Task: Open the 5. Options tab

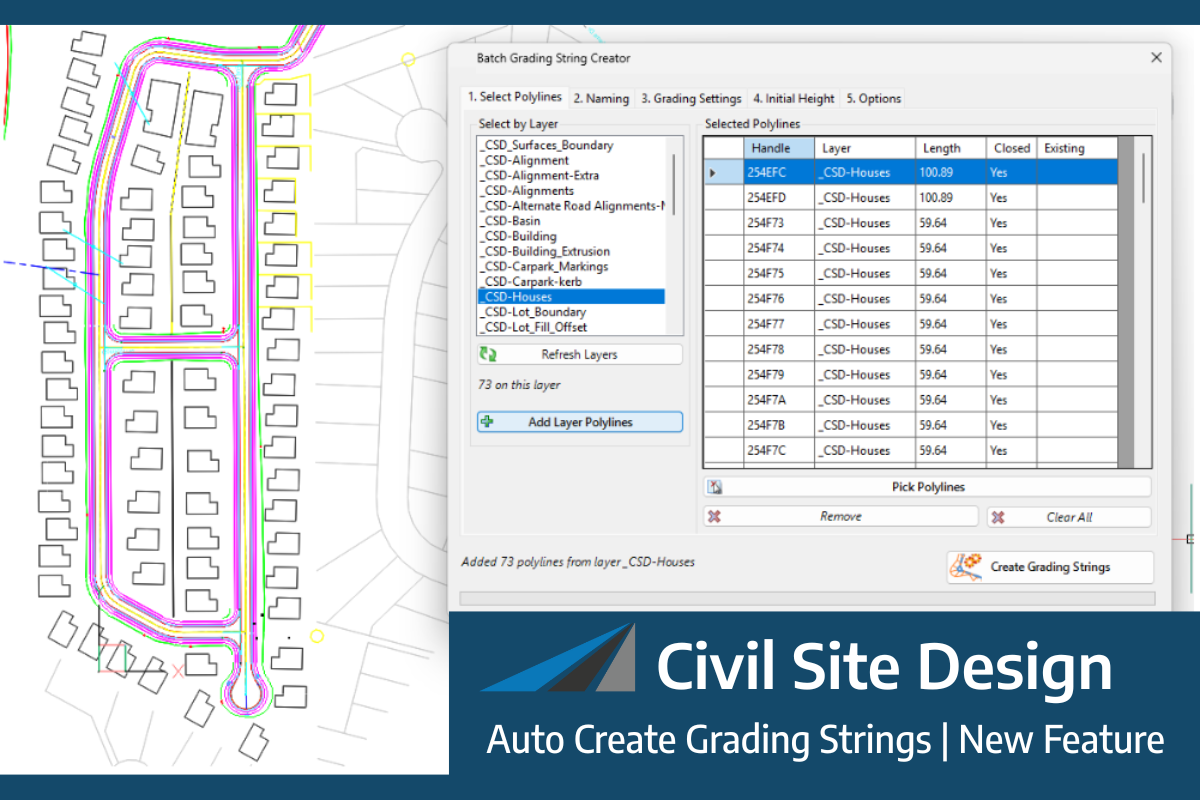Action: [873, 98]
